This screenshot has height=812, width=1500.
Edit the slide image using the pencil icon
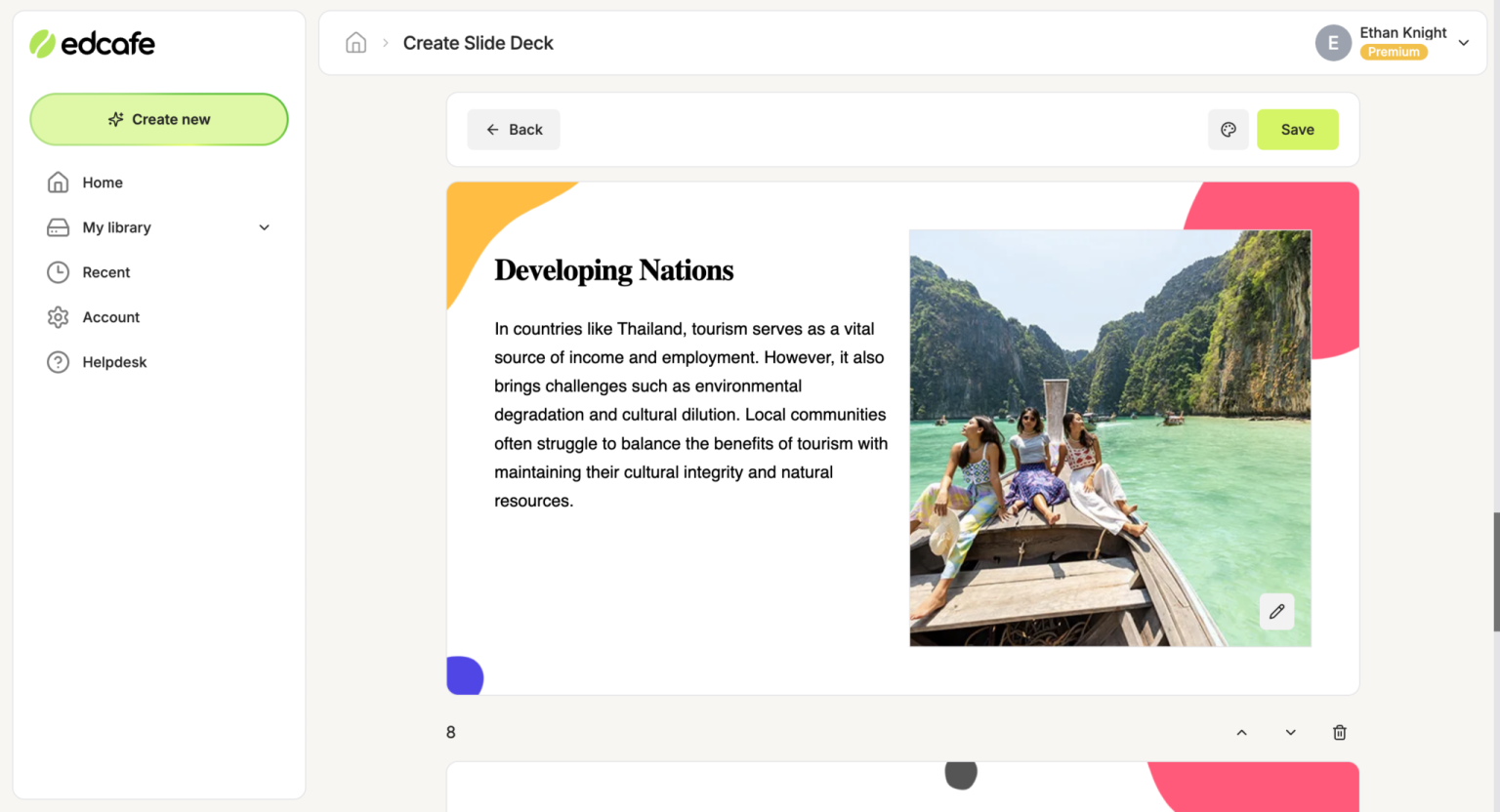pyautogui.click(x=1276, y=611)
